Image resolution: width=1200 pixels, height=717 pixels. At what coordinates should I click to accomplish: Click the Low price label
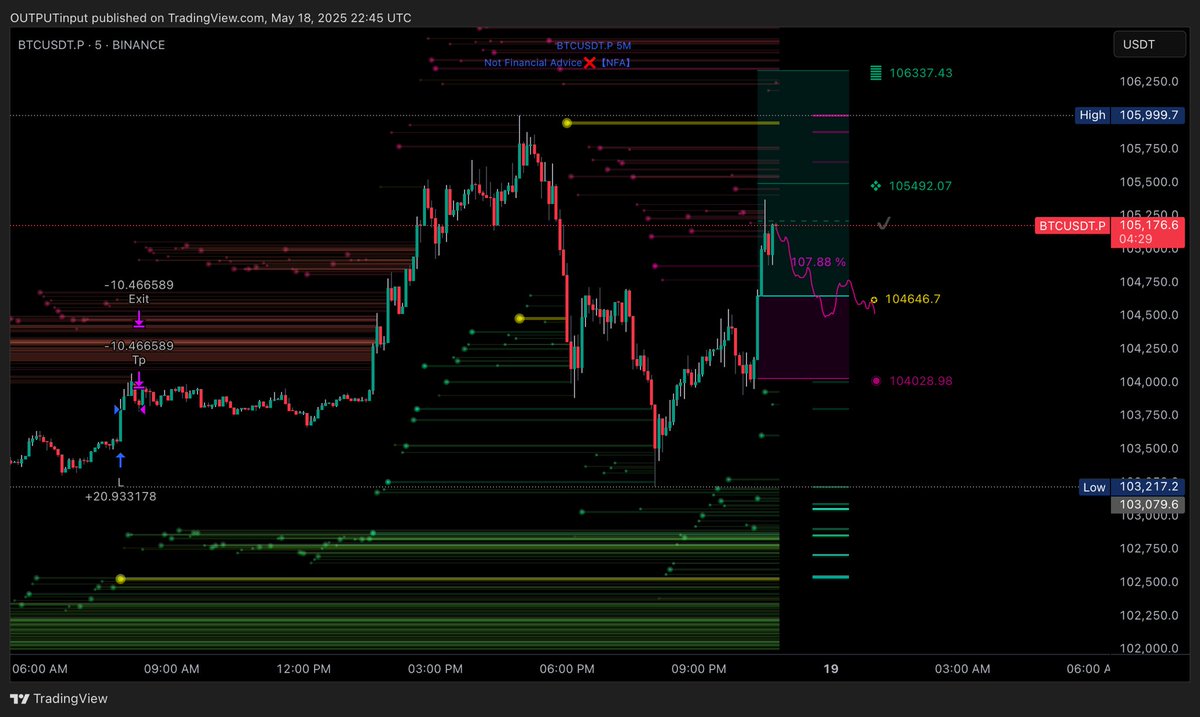(1094, 487)
